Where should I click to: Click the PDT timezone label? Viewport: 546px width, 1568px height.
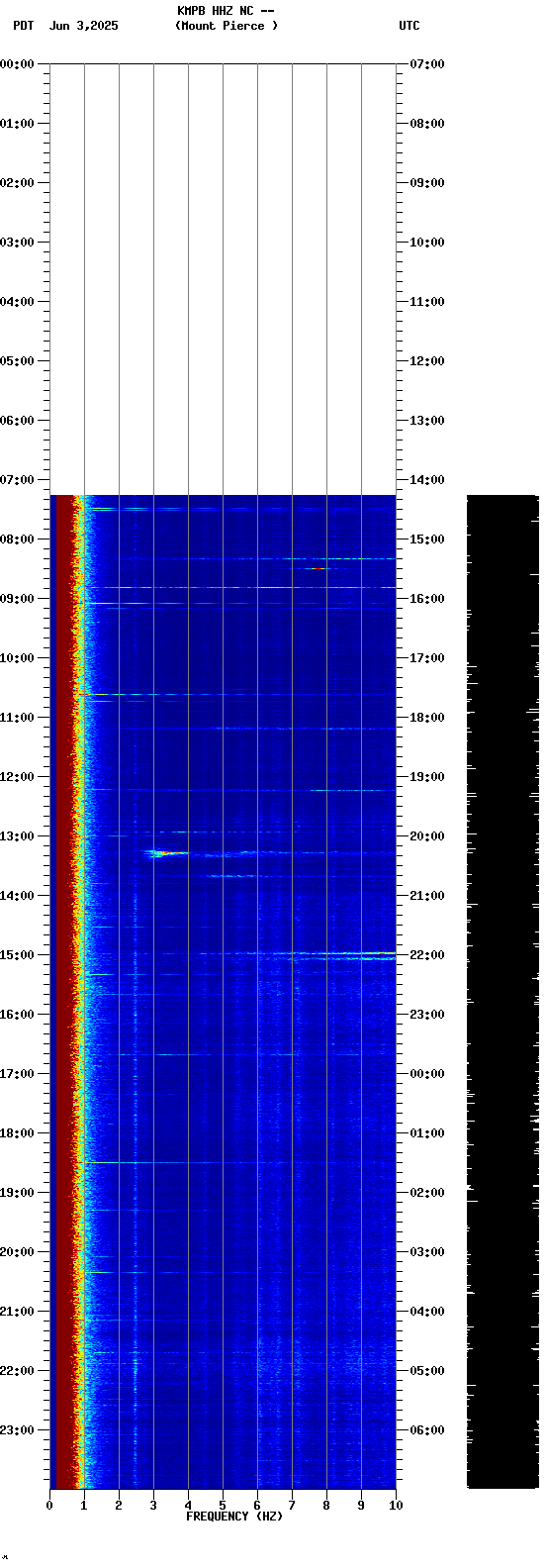tap(23, 26)
